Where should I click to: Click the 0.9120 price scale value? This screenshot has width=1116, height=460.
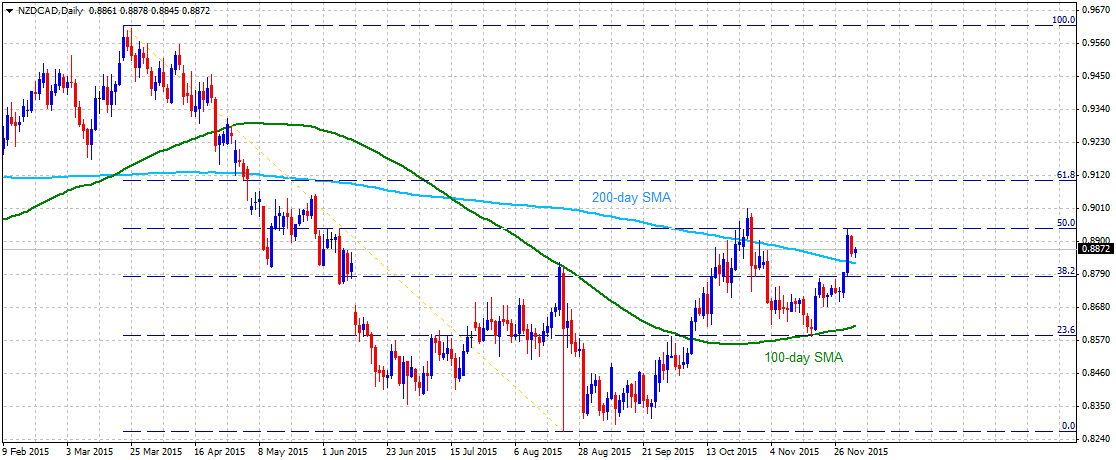pos(1096,174)
